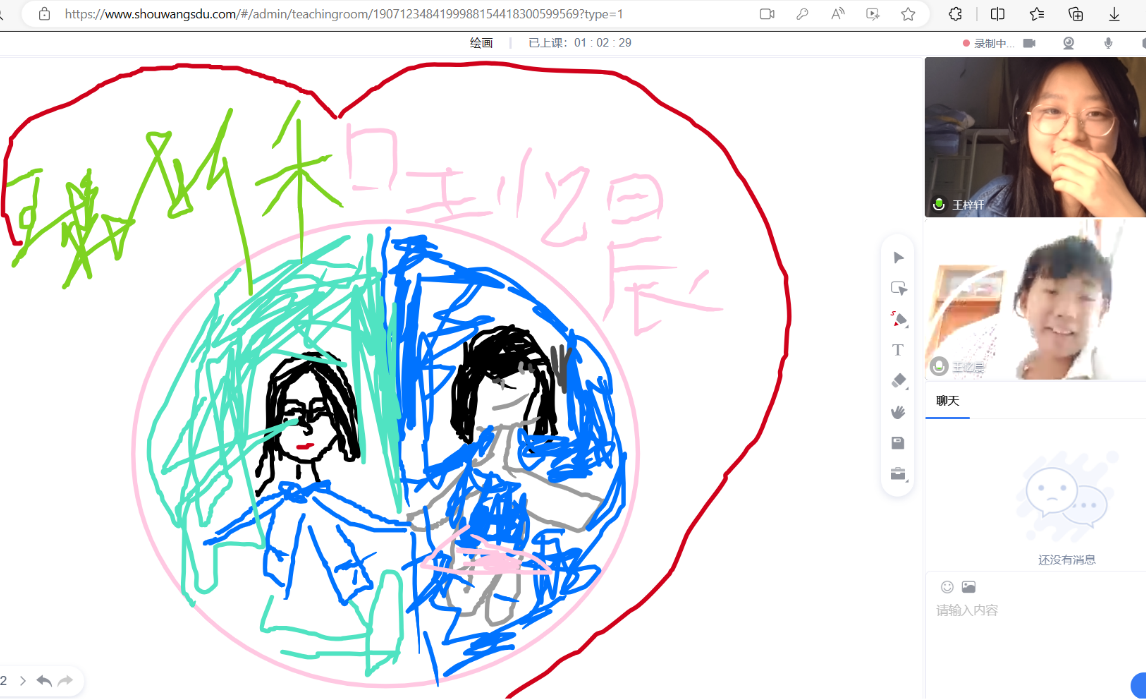Click the class elapsed timer 01:02:29
The height and width of the screenshot is (699, 1146).
(602, 43)
